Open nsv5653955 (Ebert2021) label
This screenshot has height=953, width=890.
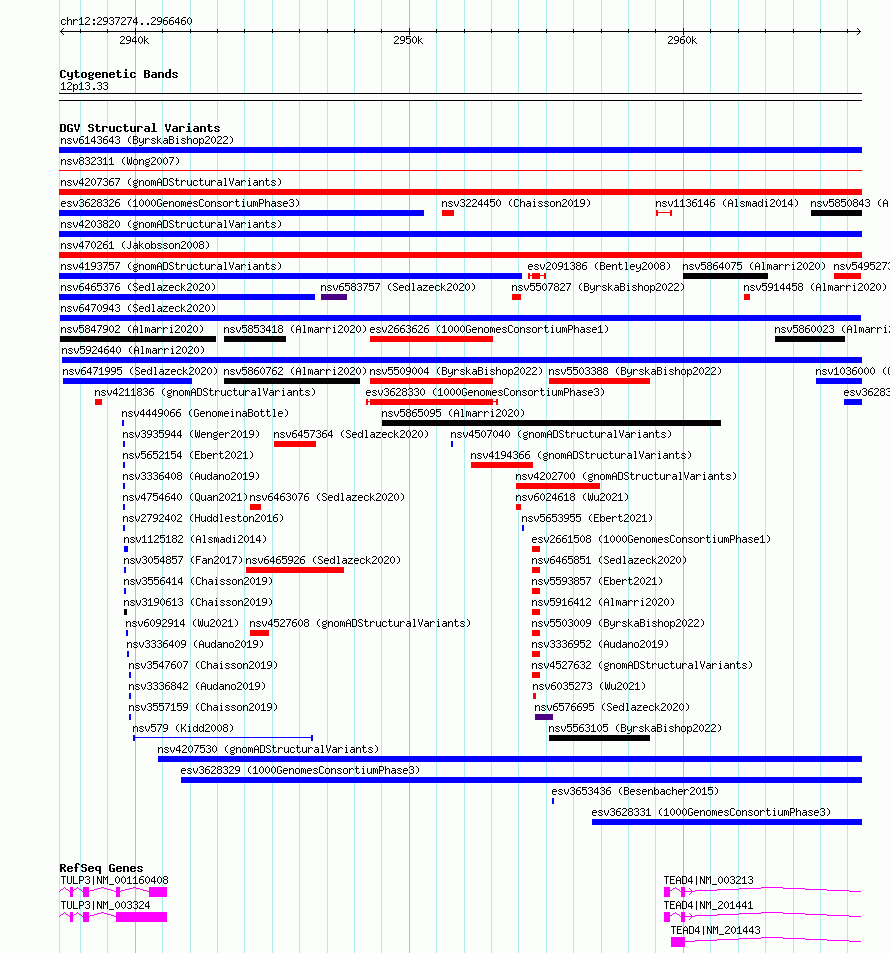point(587,518)
